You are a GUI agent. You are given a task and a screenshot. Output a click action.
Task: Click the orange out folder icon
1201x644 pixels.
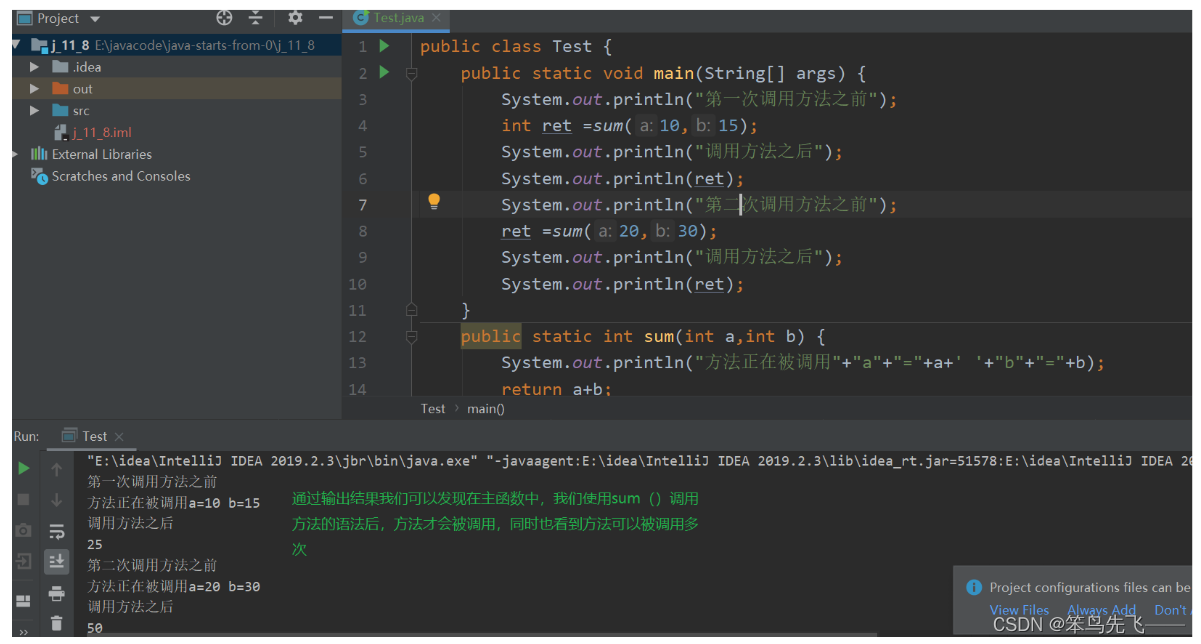point(60,89)
